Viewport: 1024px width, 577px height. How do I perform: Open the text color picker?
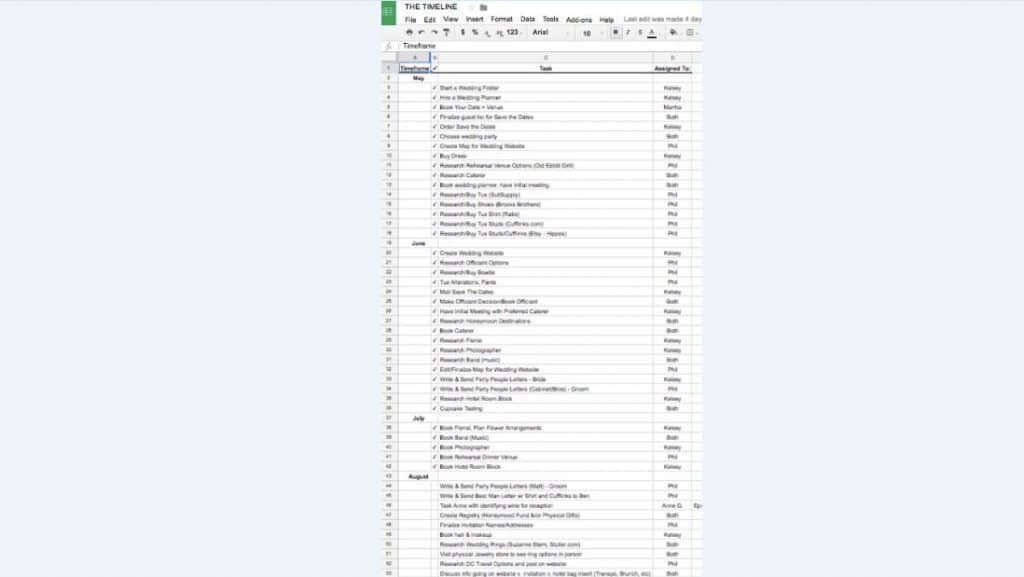click(x=652, y=32)
